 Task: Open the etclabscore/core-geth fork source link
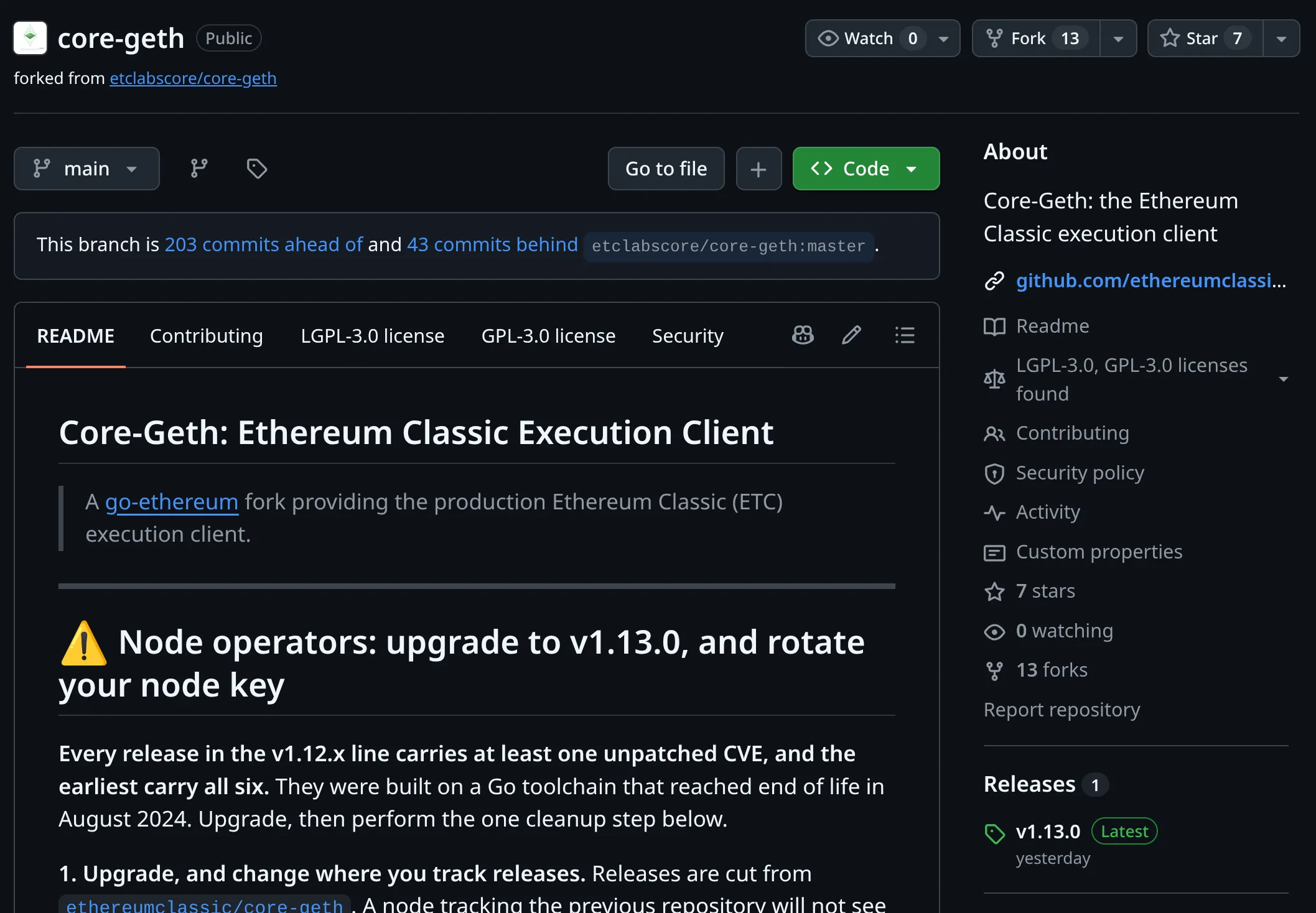pos(193,78)
